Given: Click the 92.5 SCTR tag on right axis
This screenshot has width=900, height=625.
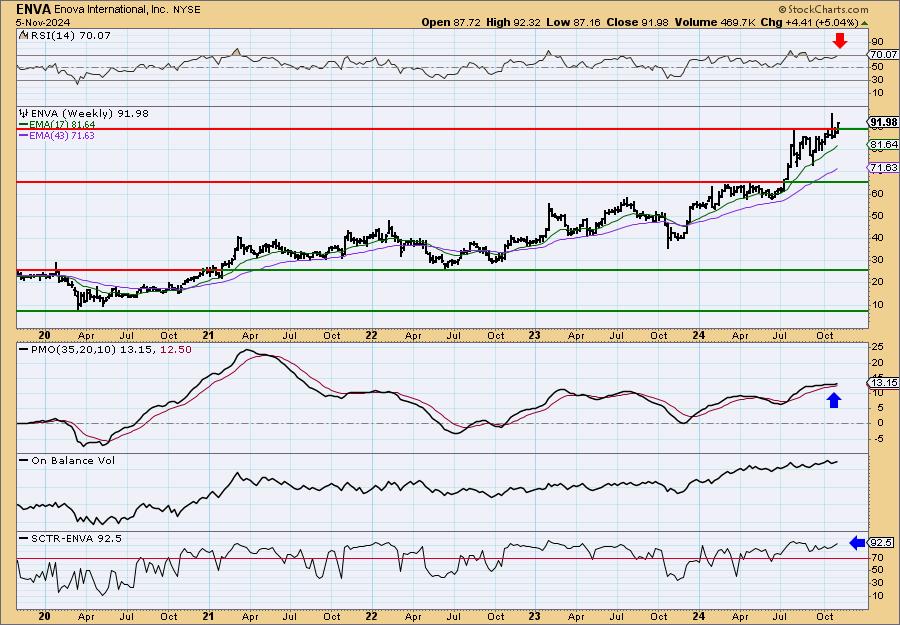Looking at the screenshot, I should click(x=882, y=542).
